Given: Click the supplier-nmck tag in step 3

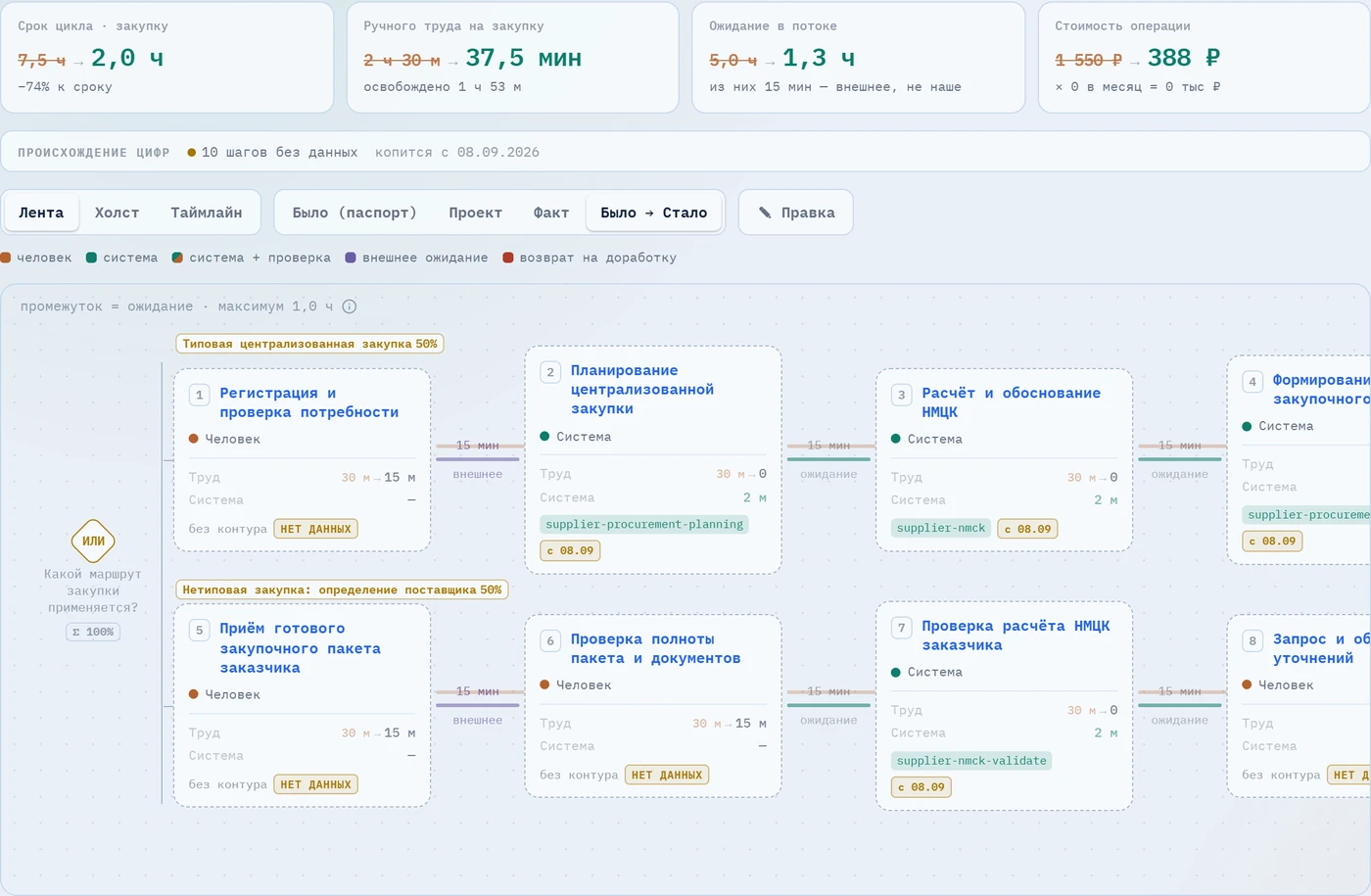Looking at the screenshot, I should (x=941, y=528).
